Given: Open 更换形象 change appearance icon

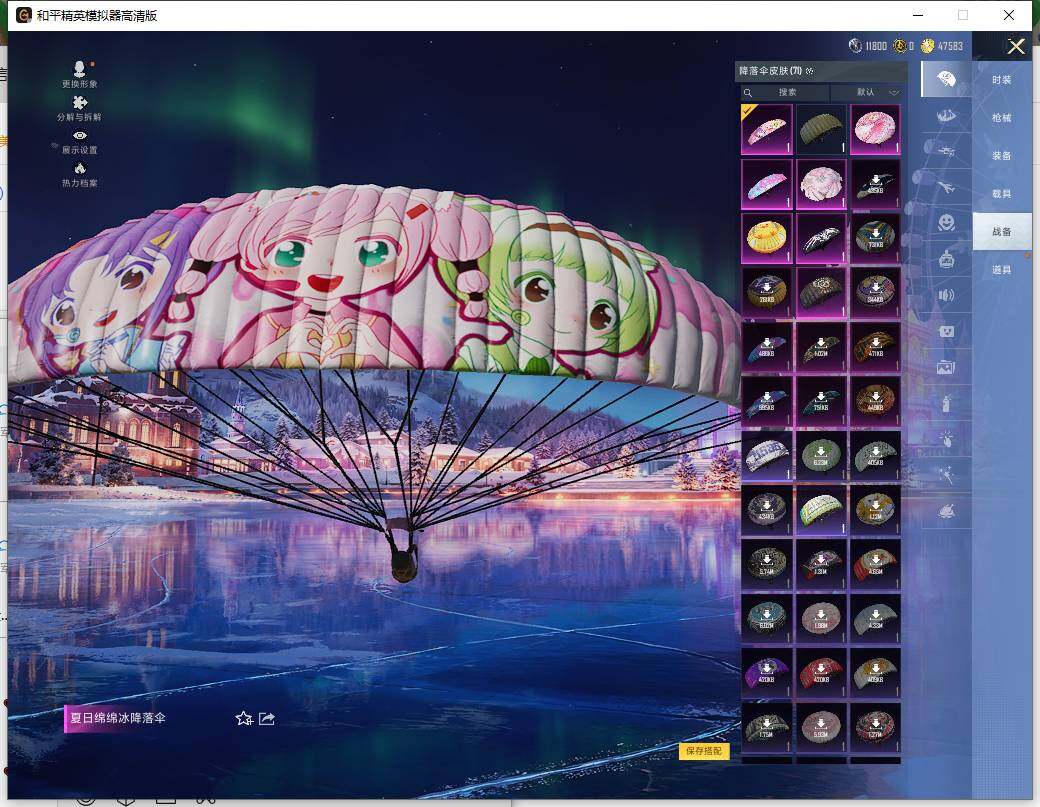Looking at the screenshot, I should [x=80, y=74].
